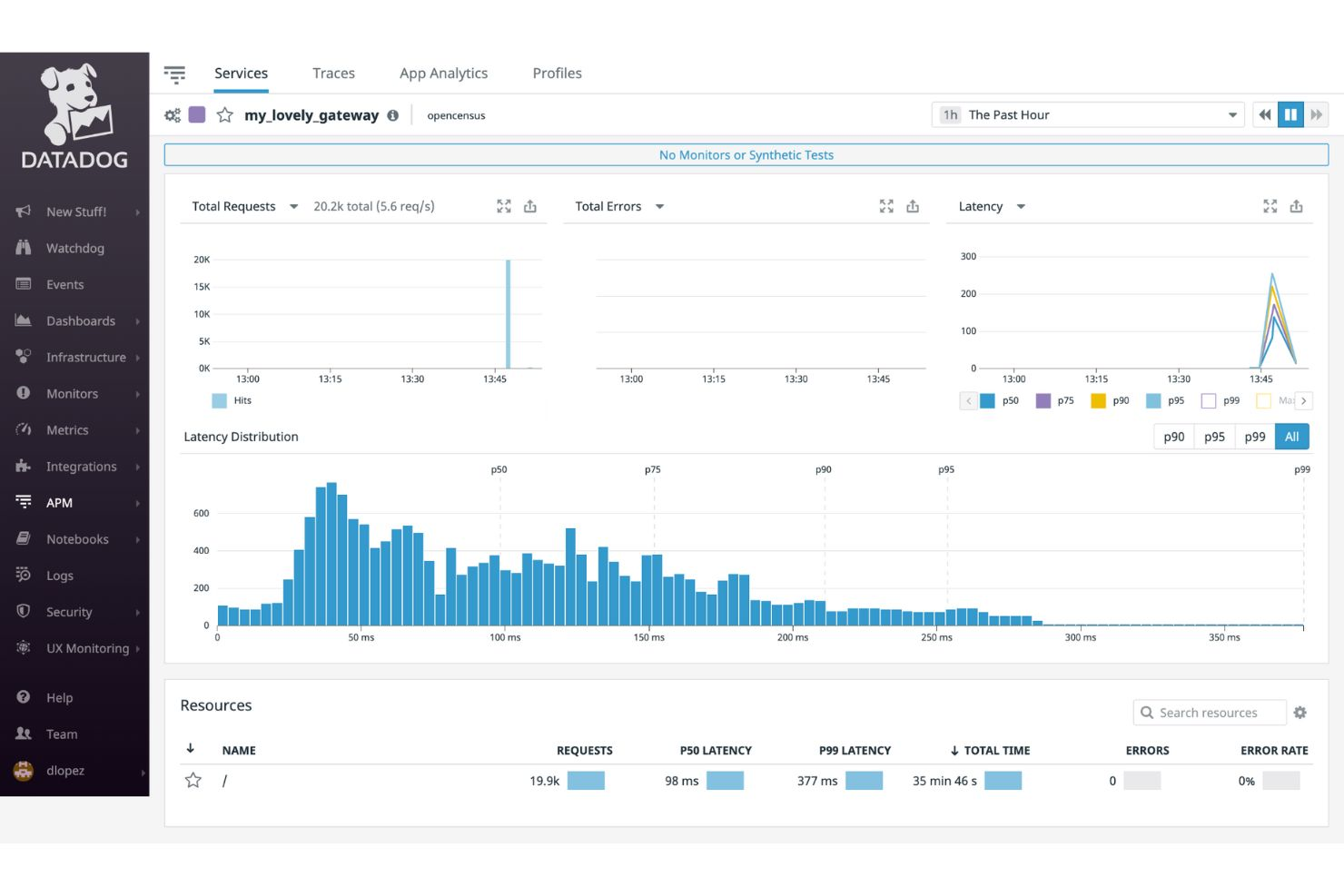Open Watchdog in sidebar

[74, 248]
